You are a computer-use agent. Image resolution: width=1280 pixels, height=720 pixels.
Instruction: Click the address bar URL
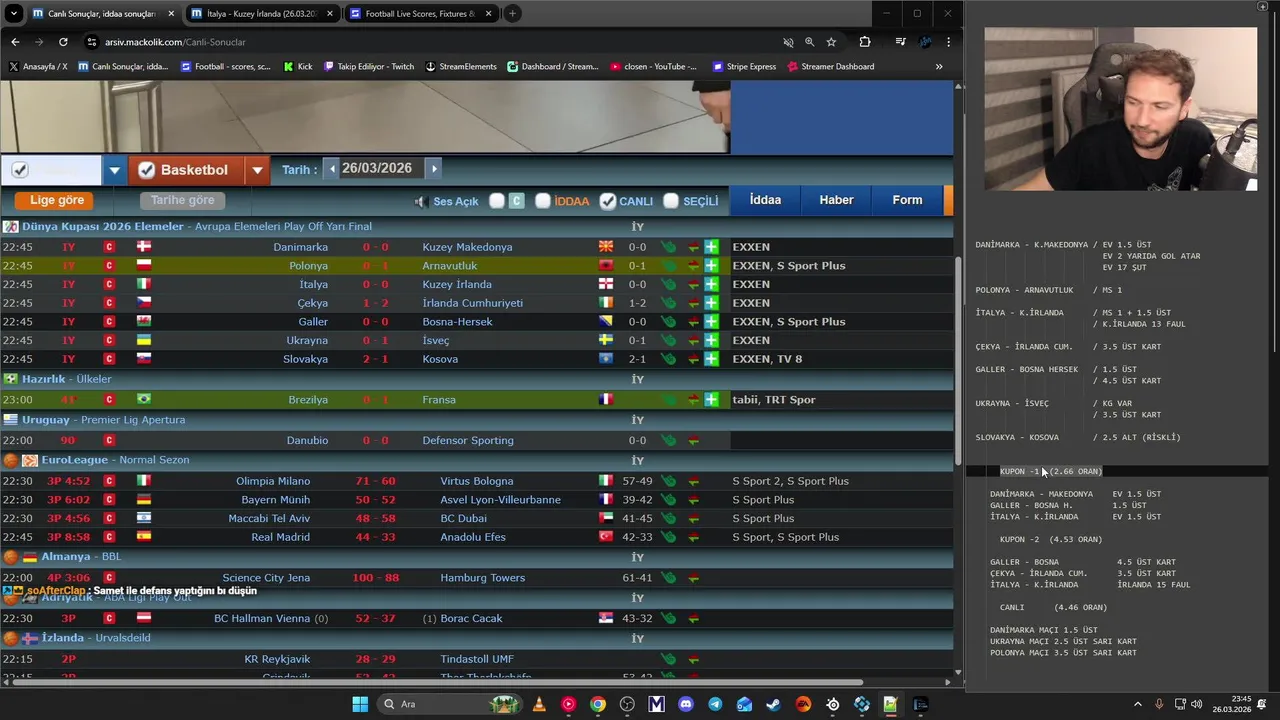click(175, 42)
